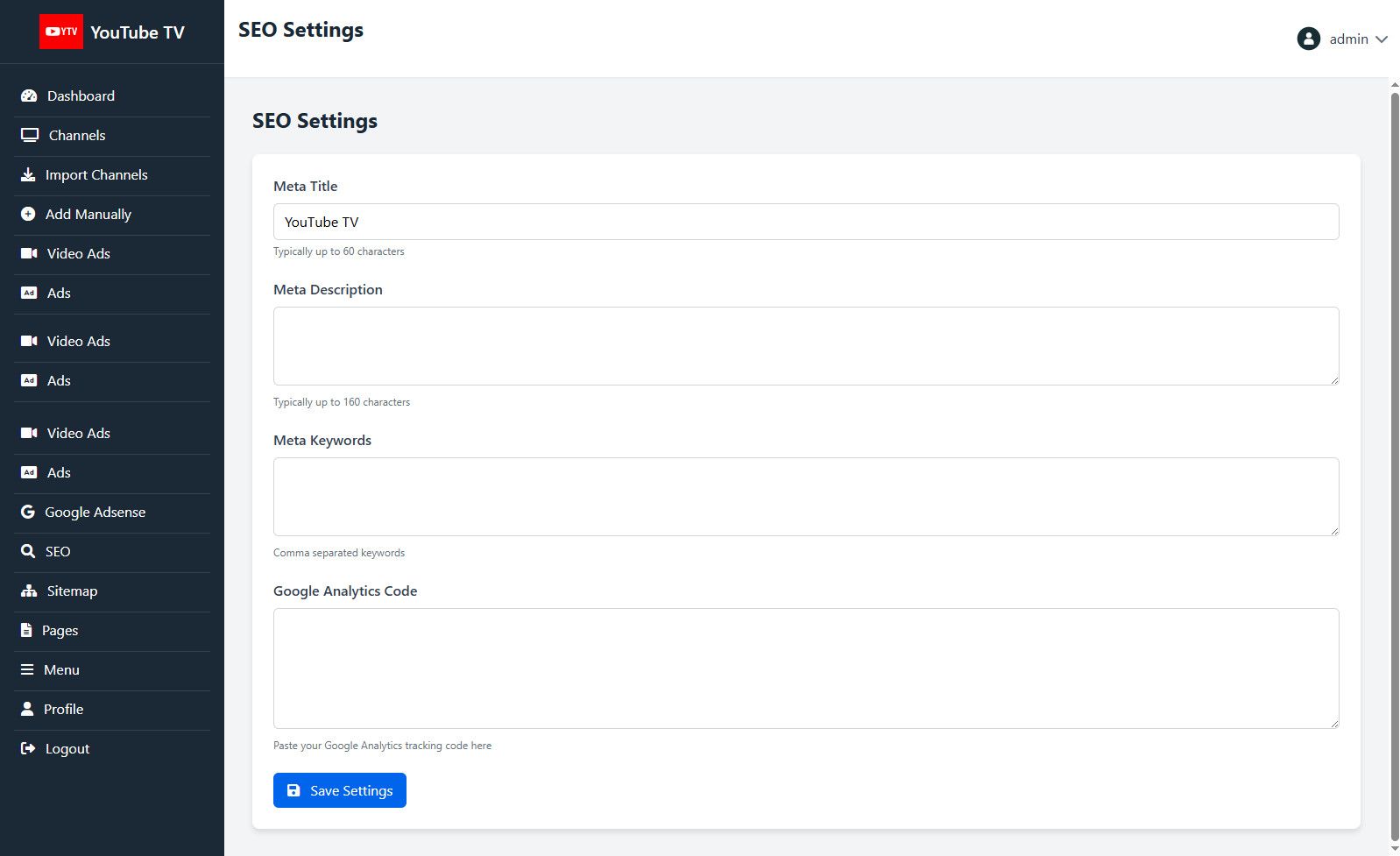
Task: Click the Logout arrow icon
Action: [28, 749]
